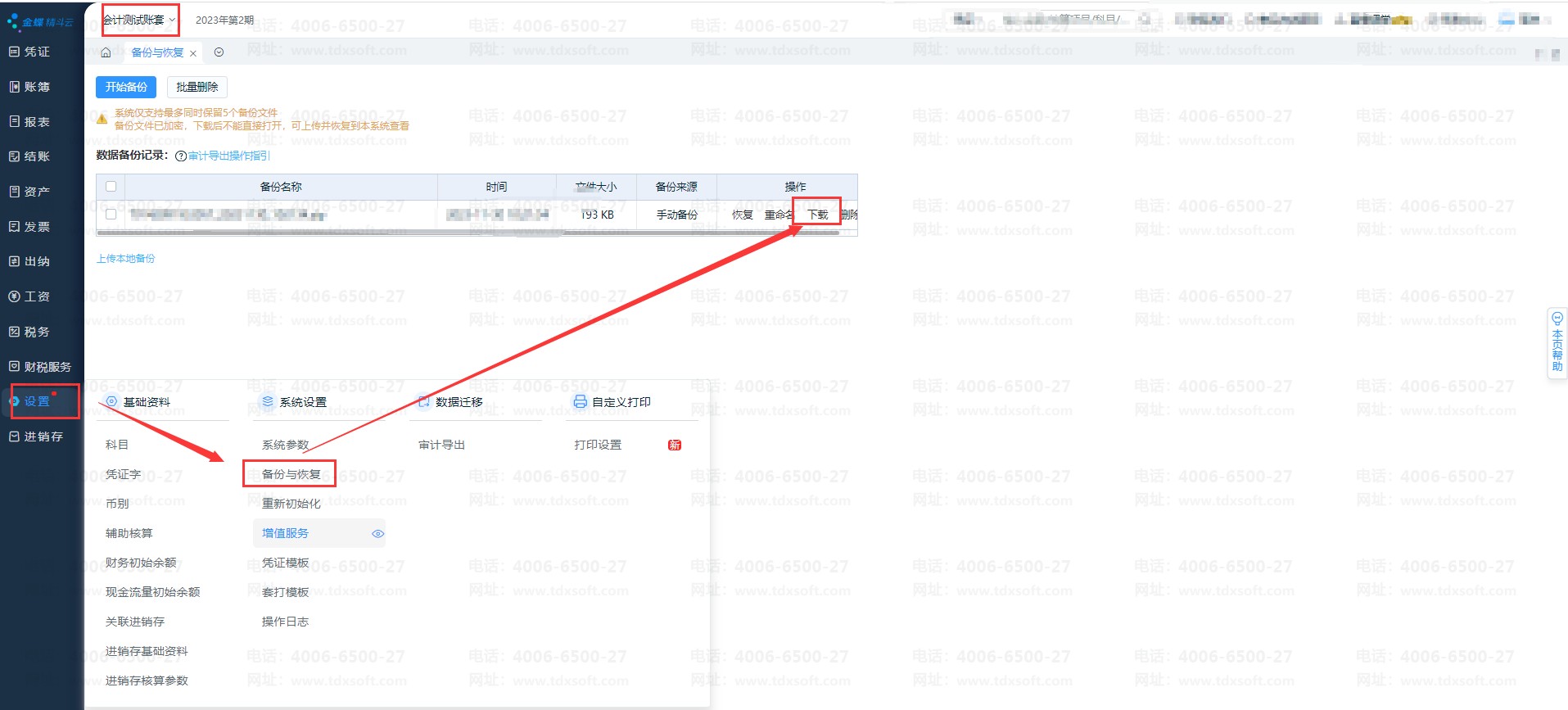Screen dimensions: 1568x710
Task: Open the 2023年第2期 period selector
Action: pyautogui.click(x=224, y=20)
